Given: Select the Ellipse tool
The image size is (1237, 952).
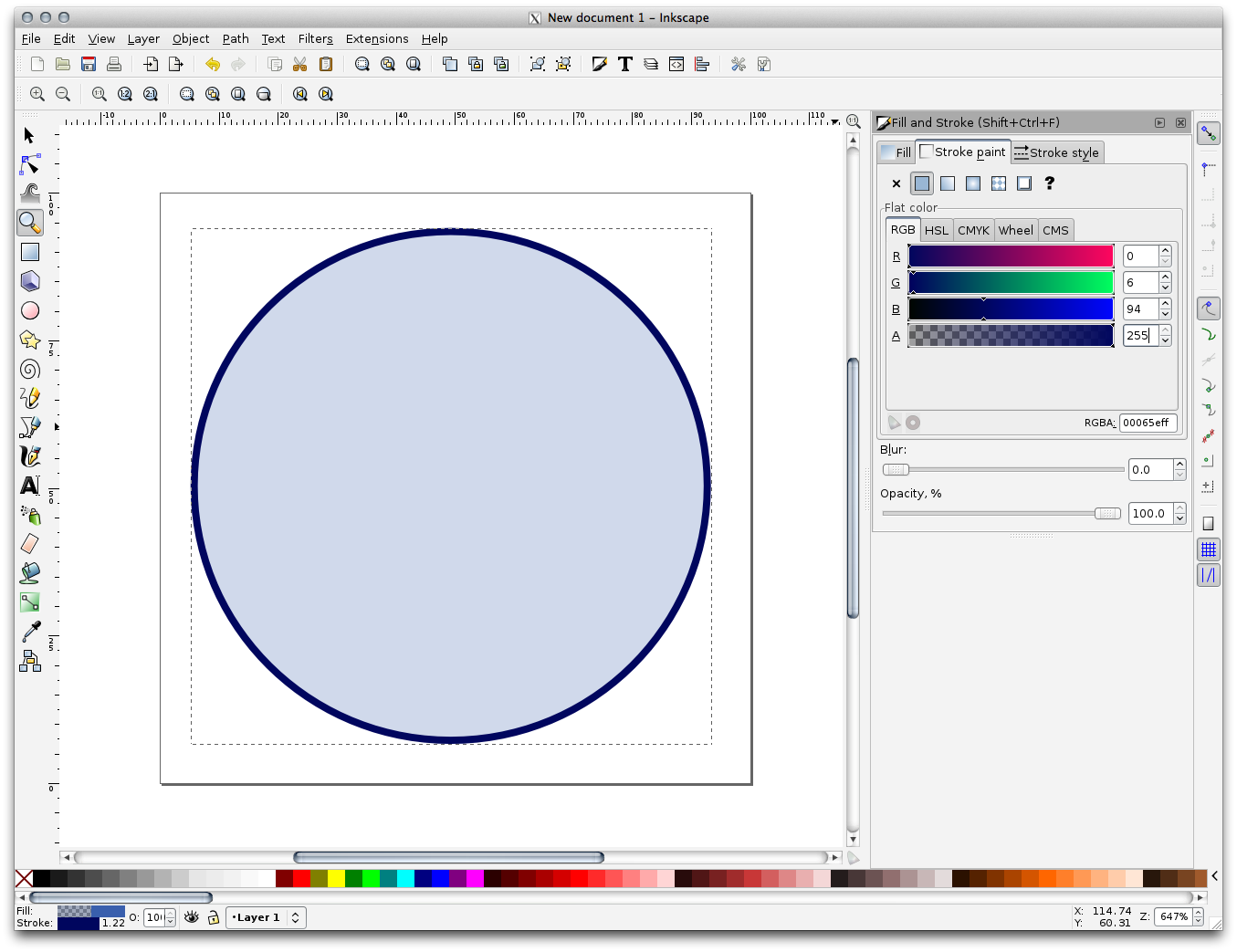Looking at the screenshot, I should [x=30, y=310].
